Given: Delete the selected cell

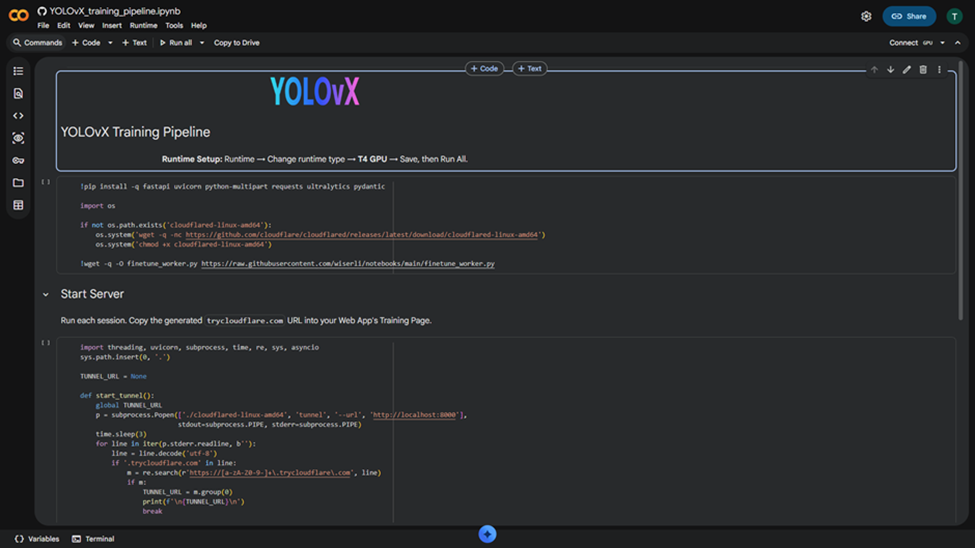Looking at the screenshot, I should (x=923, y=70).
